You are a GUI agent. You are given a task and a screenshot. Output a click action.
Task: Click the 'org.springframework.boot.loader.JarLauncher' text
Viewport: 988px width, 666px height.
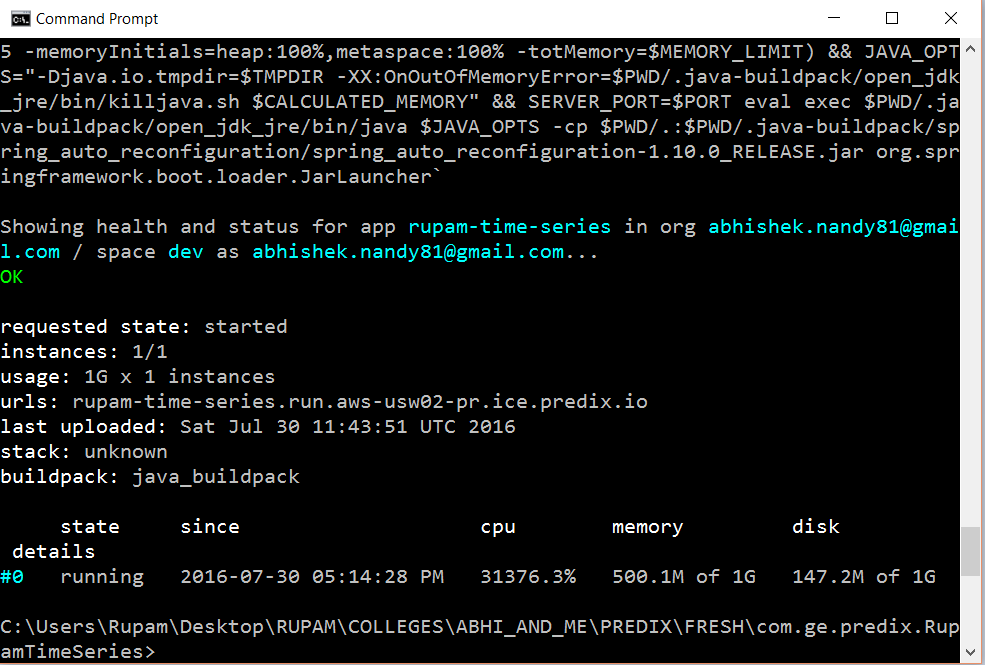point(480,164)
